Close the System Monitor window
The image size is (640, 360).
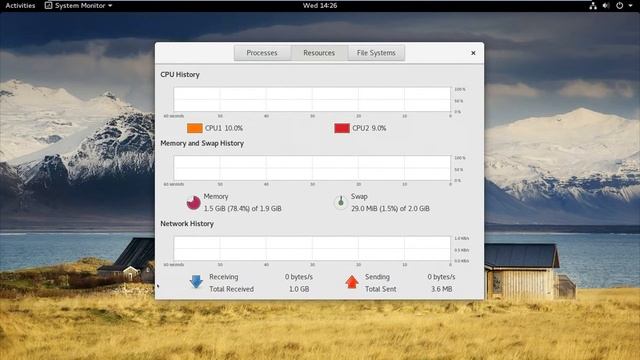click(473, 53)
